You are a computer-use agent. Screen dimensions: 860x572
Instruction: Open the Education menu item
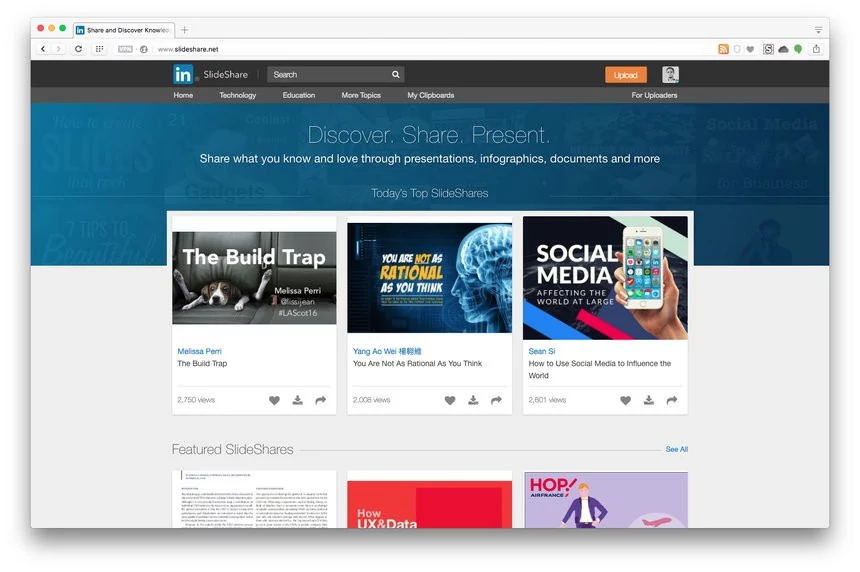tap(299, 95)
